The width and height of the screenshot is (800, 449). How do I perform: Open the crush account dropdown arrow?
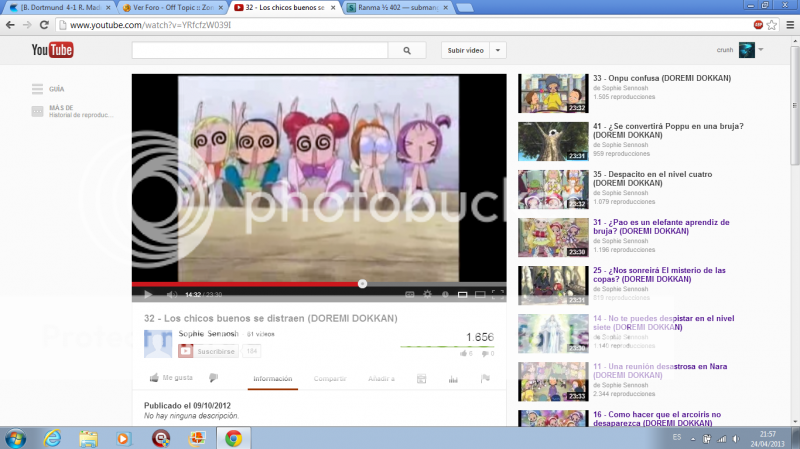click(761, 49)
